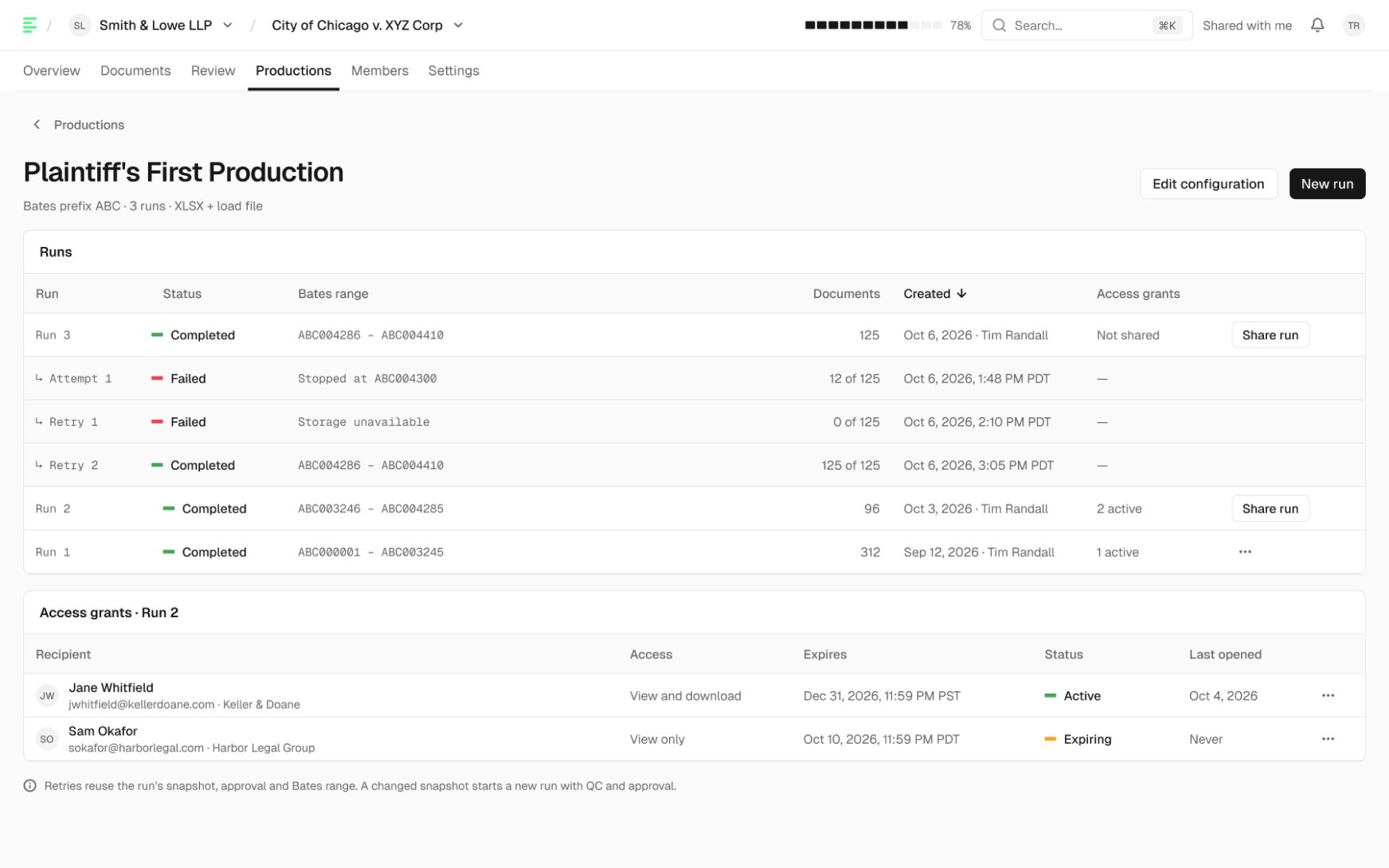Expand the Smith & Lowe LLP organization dropdown
The image size is (1389, 868).
(228, 25)
